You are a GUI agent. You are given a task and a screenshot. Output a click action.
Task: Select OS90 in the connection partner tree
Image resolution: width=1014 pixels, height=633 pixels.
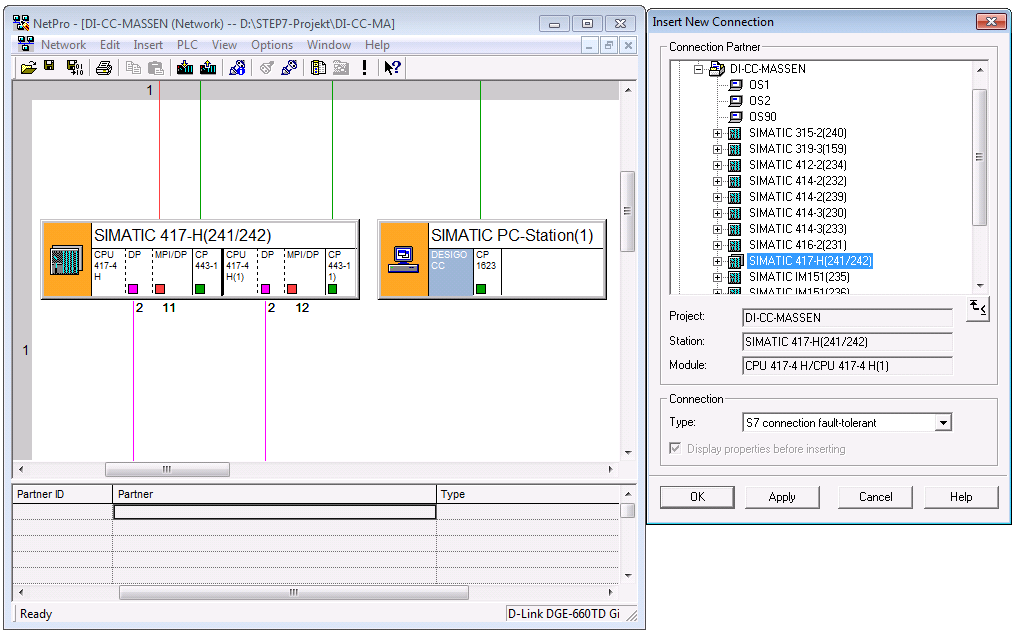(x=761, y=117)
